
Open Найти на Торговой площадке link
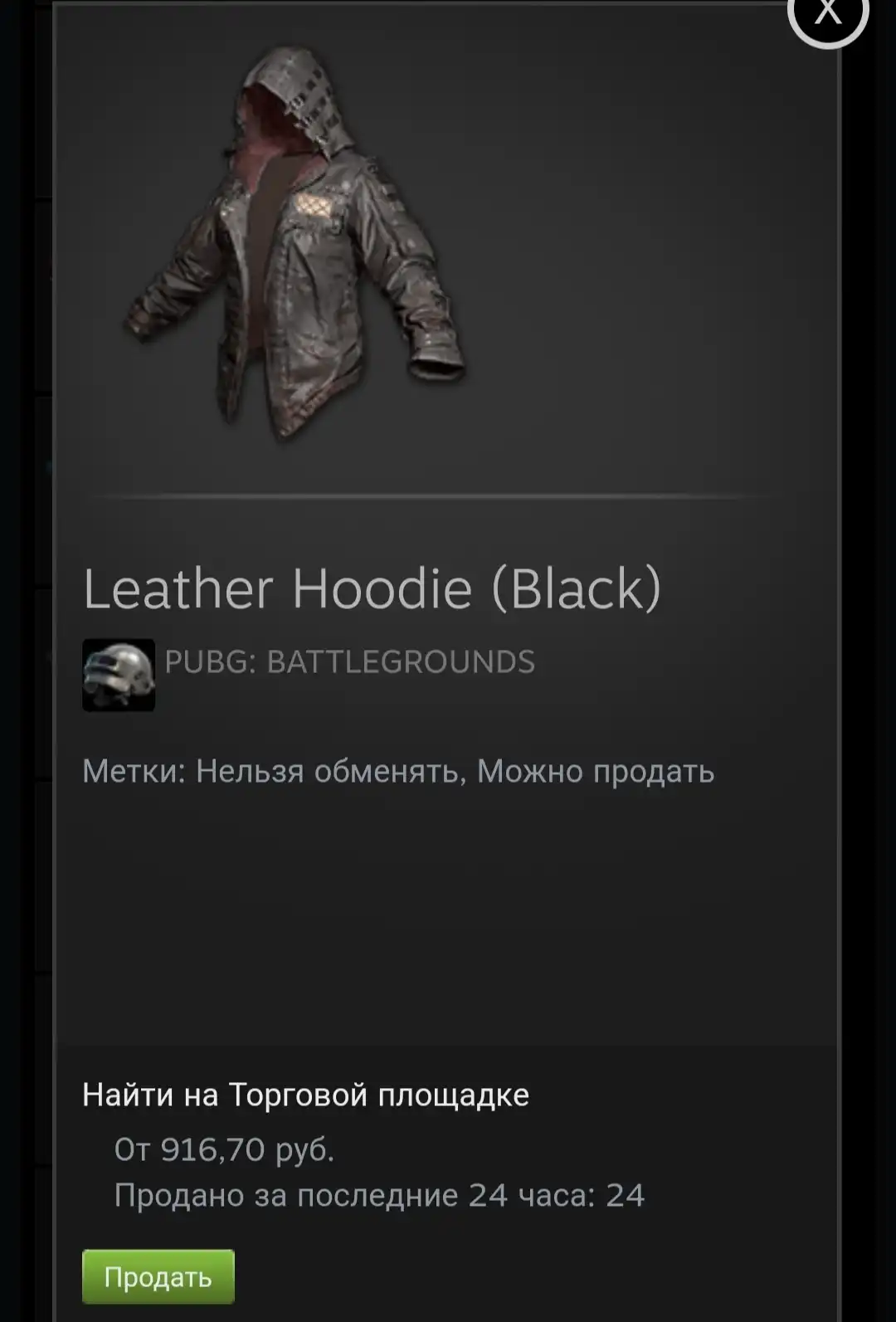(x=305, y=1095)
